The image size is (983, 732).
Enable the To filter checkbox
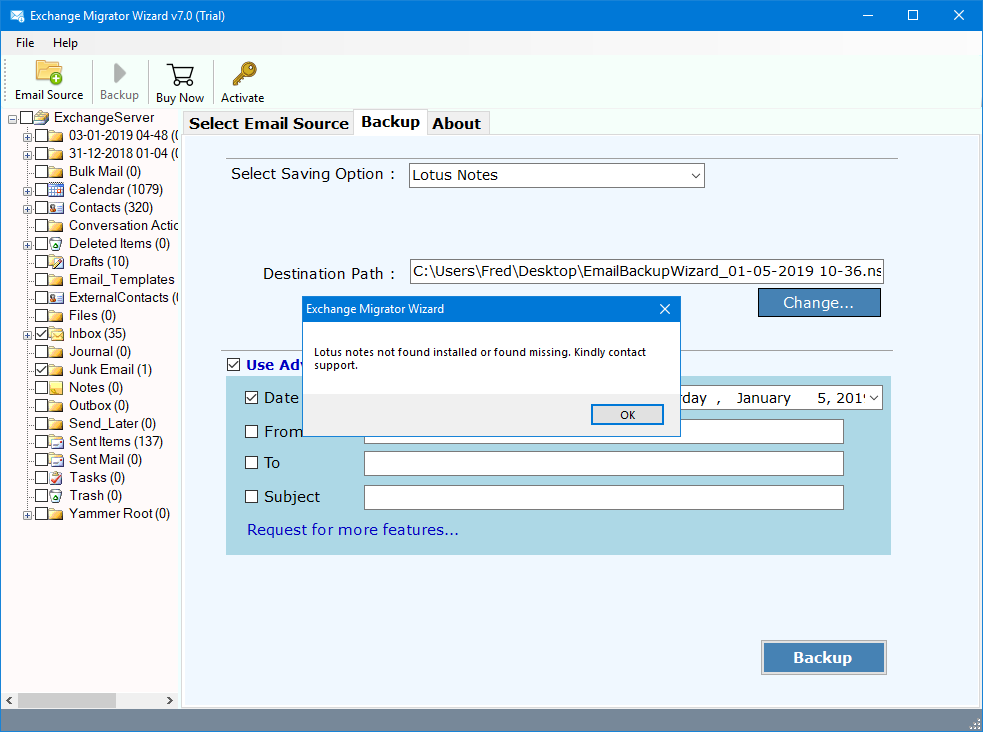pos(251,463)
